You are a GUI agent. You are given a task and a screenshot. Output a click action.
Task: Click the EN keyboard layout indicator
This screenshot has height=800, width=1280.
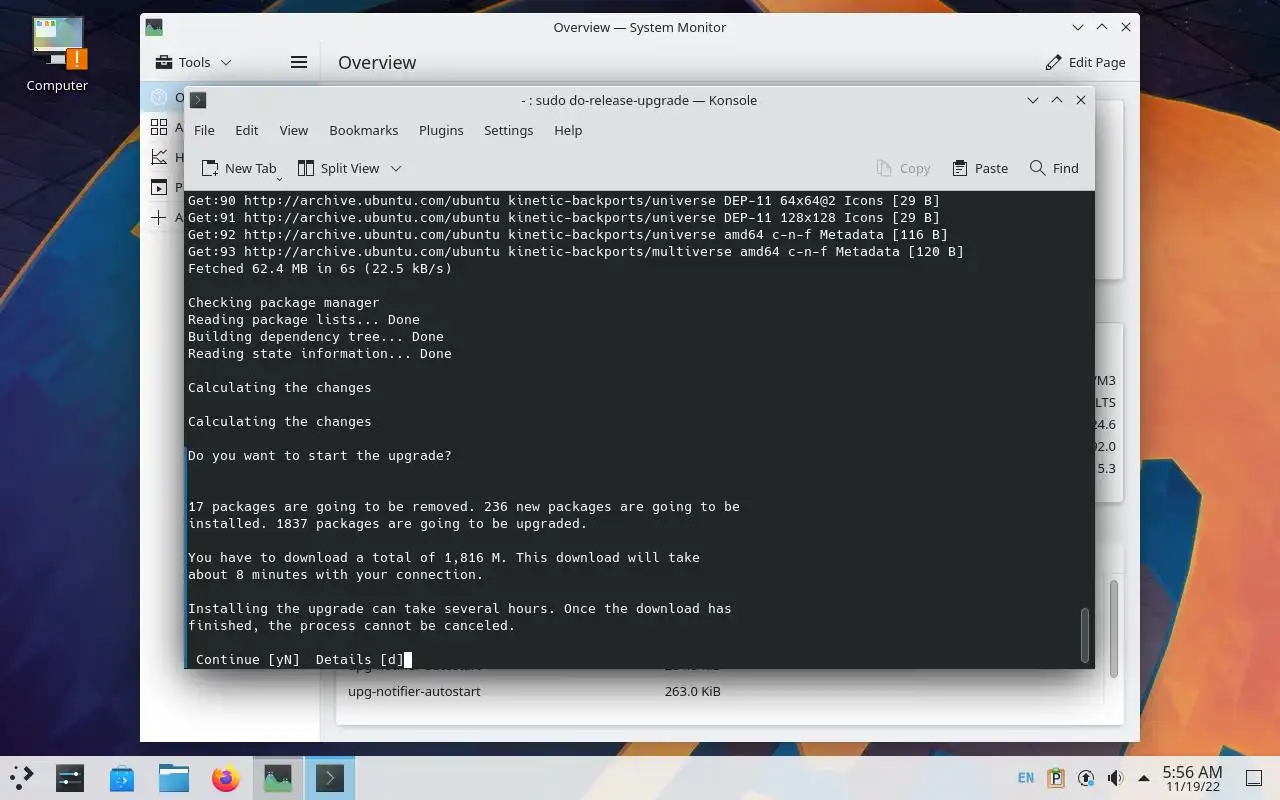point(1026,777)
